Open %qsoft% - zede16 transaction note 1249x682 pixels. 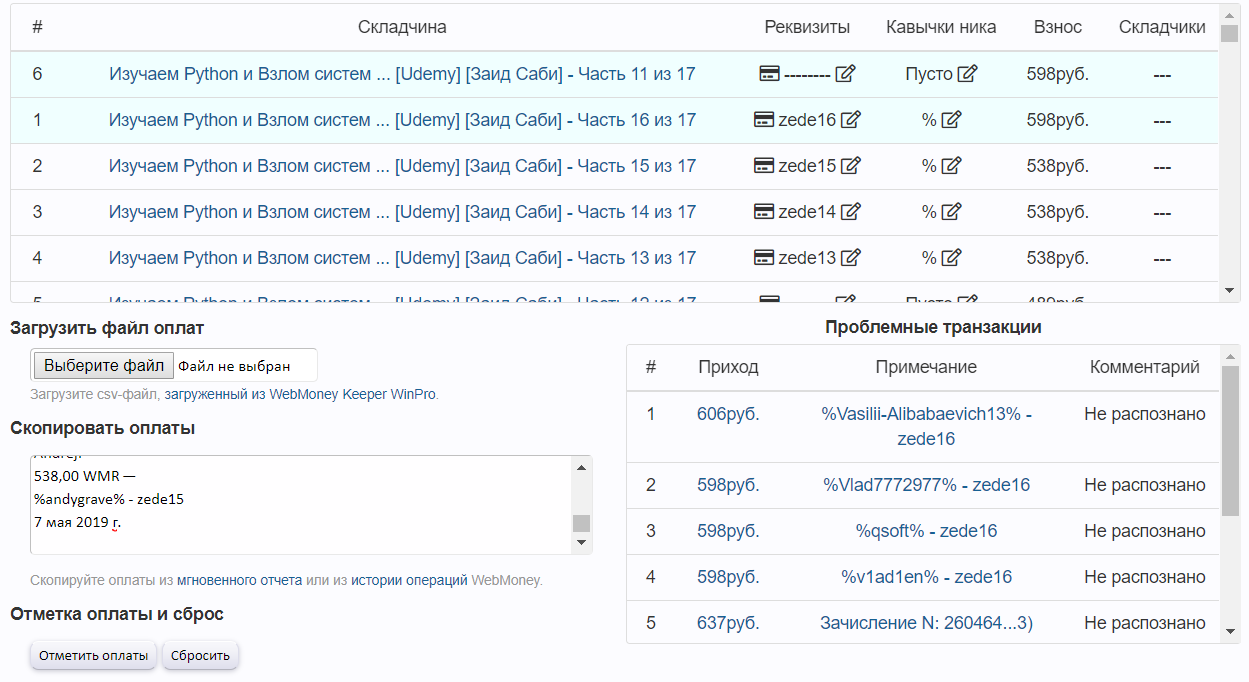926,531
